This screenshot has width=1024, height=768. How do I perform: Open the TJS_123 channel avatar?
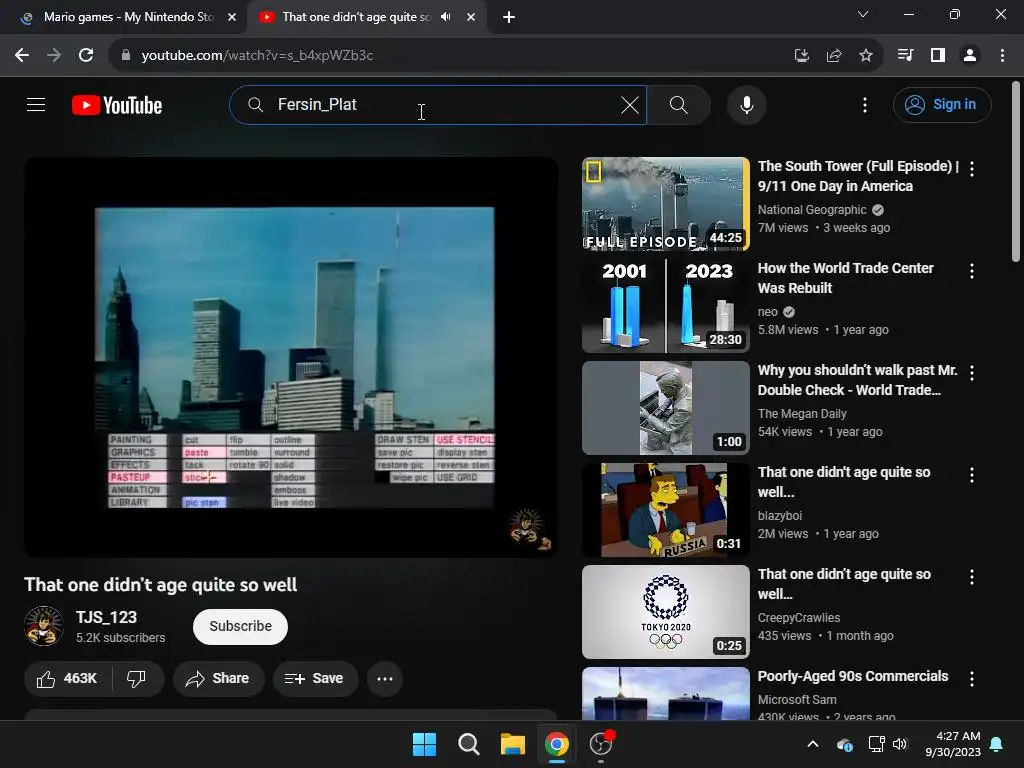[44, 626]
